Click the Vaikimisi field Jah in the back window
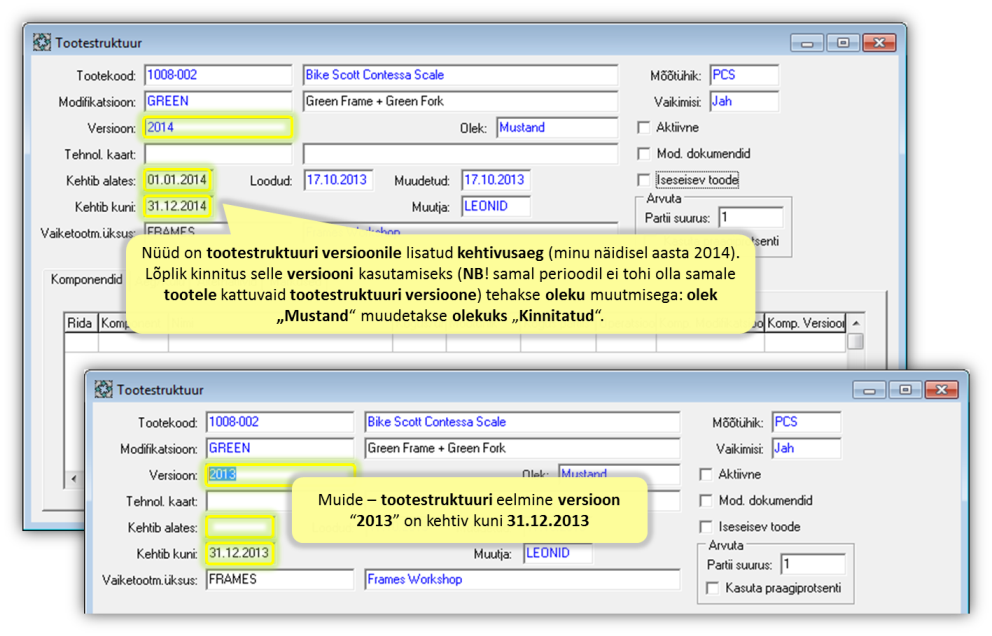Image resolution: width=992 pixels, height=636 pixels. 744,101
